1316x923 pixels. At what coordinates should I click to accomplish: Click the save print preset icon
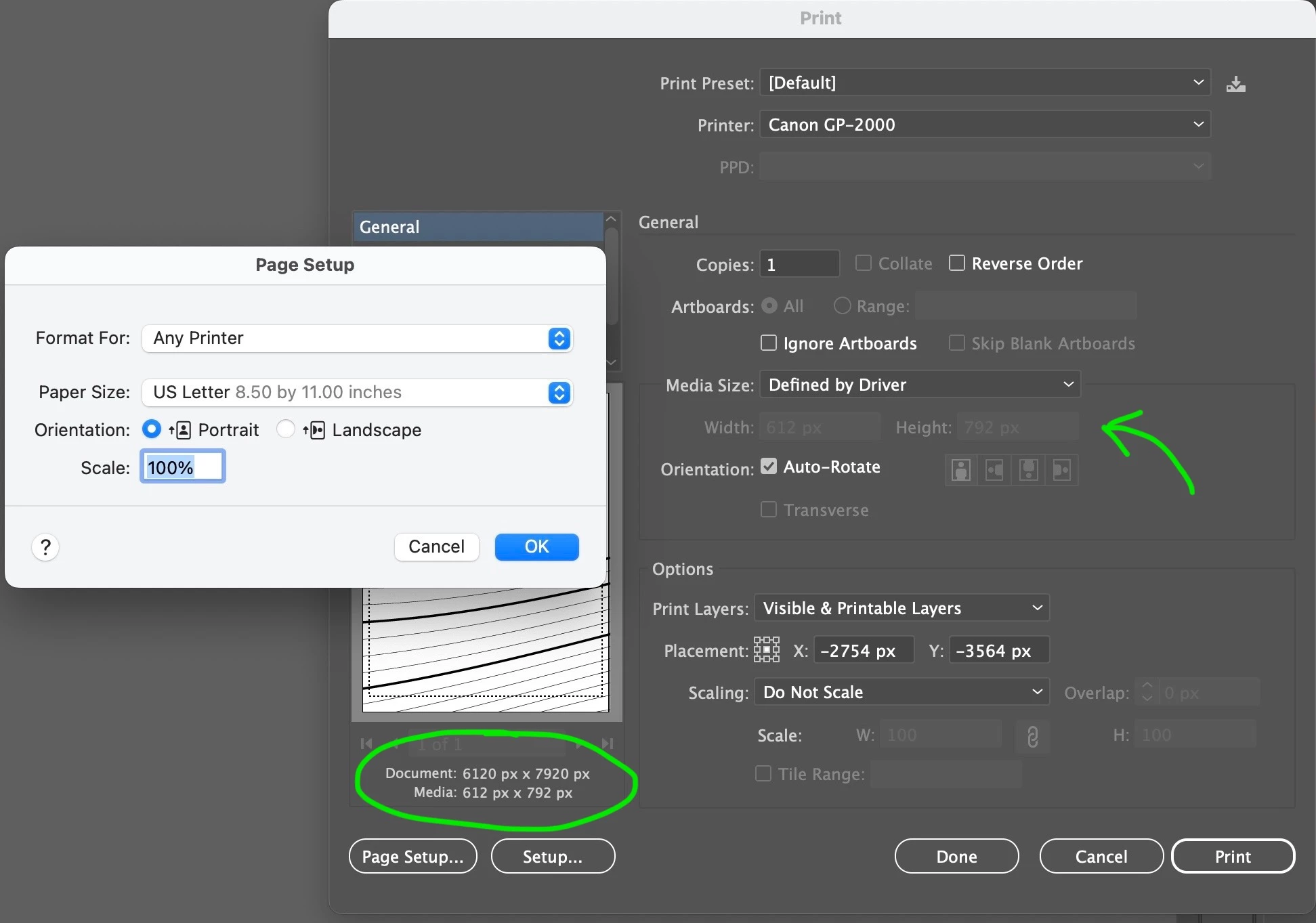click(1235, 84)
